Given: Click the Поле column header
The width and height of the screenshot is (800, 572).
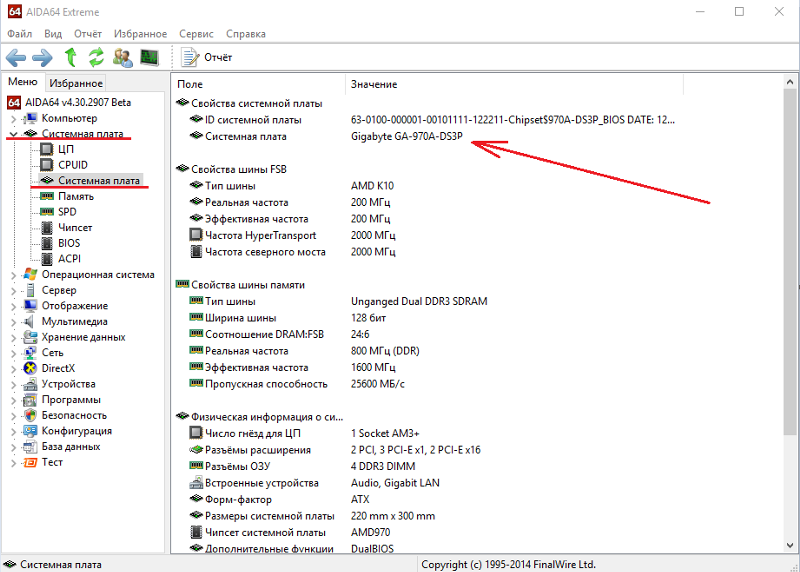Looking at the screenshot, I should (259, 84).
